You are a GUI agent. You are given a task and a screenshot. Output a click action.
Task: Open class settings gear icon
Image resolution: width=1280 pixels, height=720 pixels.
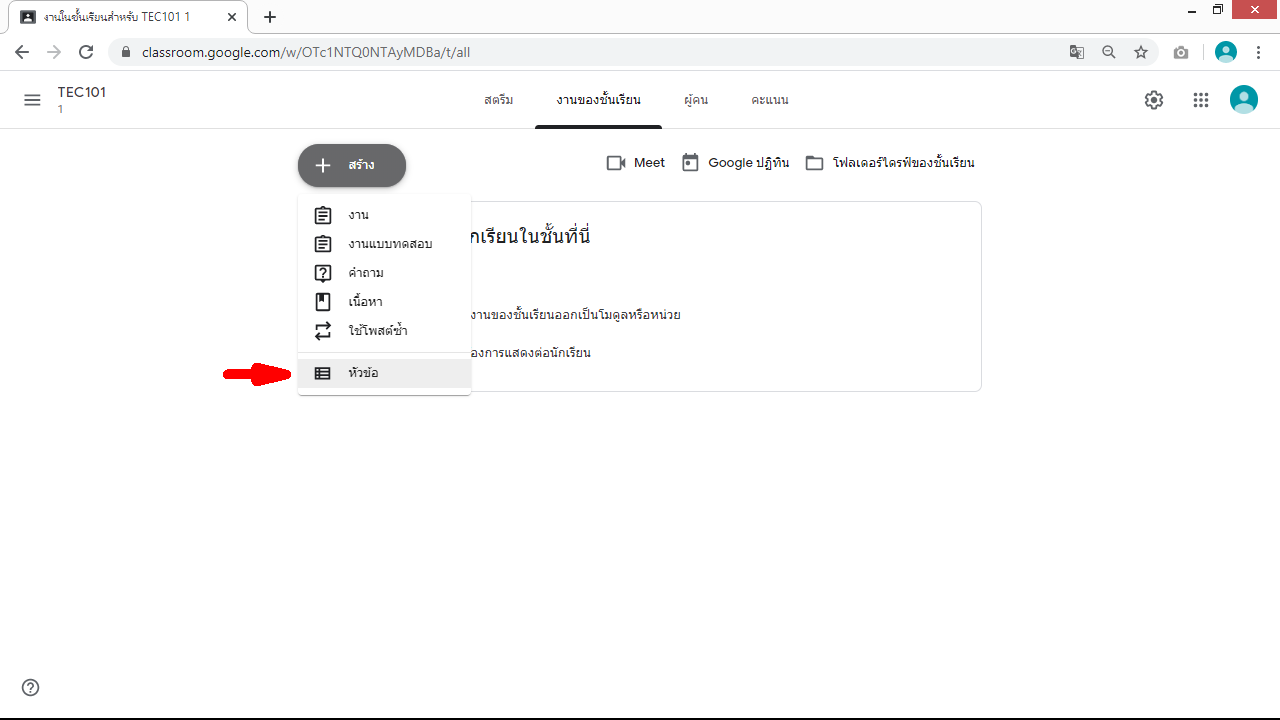click(x=1154, y=100)
